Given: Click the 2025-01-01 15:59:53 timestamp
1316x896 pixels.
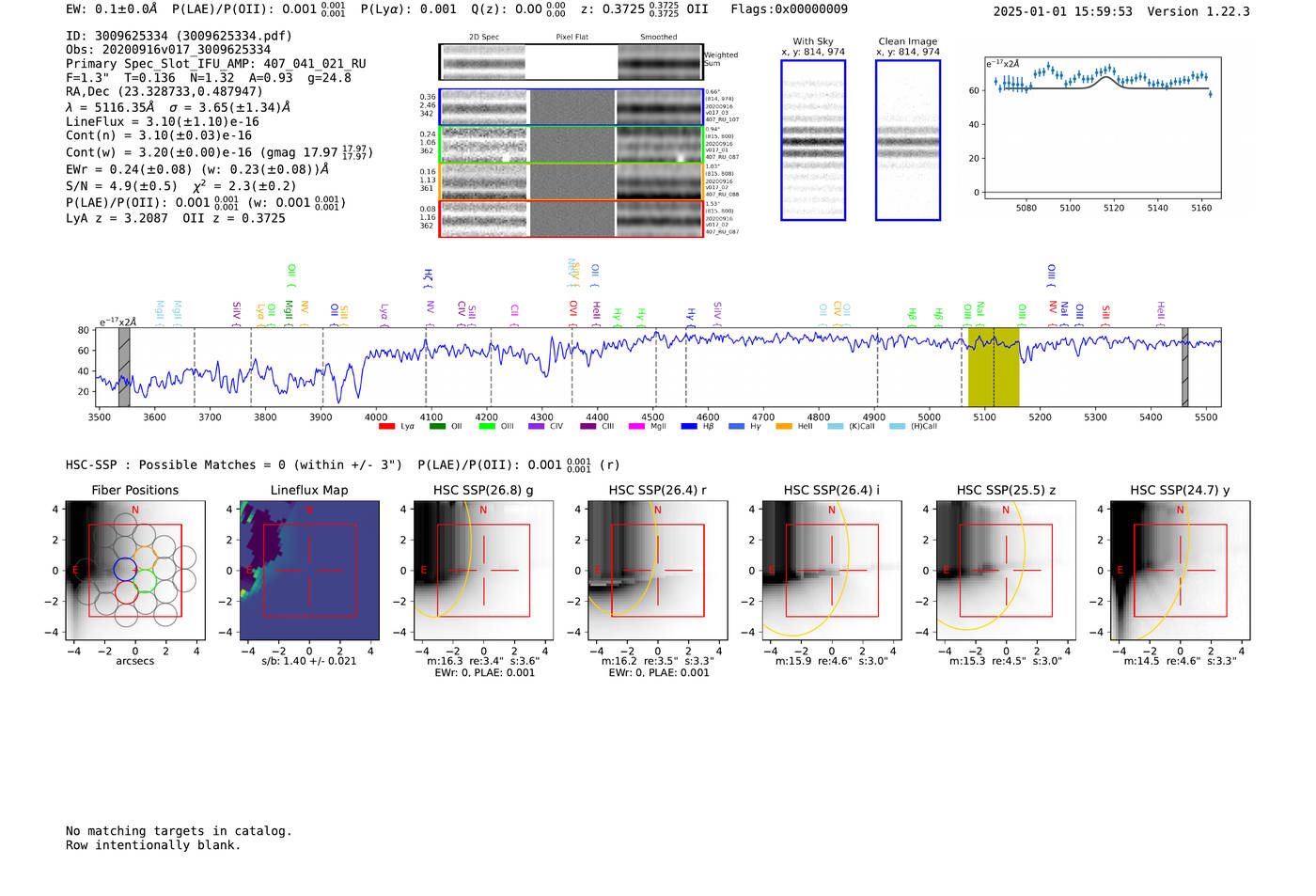Looking at the screenshot, I should click(1063, 11).
